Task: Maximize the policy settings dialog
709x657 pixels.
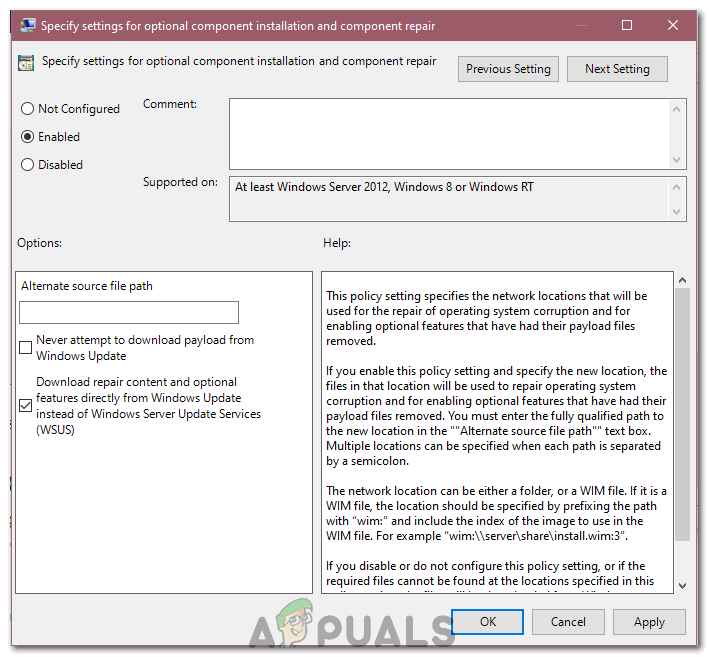Action: click(x=627, y=25)
